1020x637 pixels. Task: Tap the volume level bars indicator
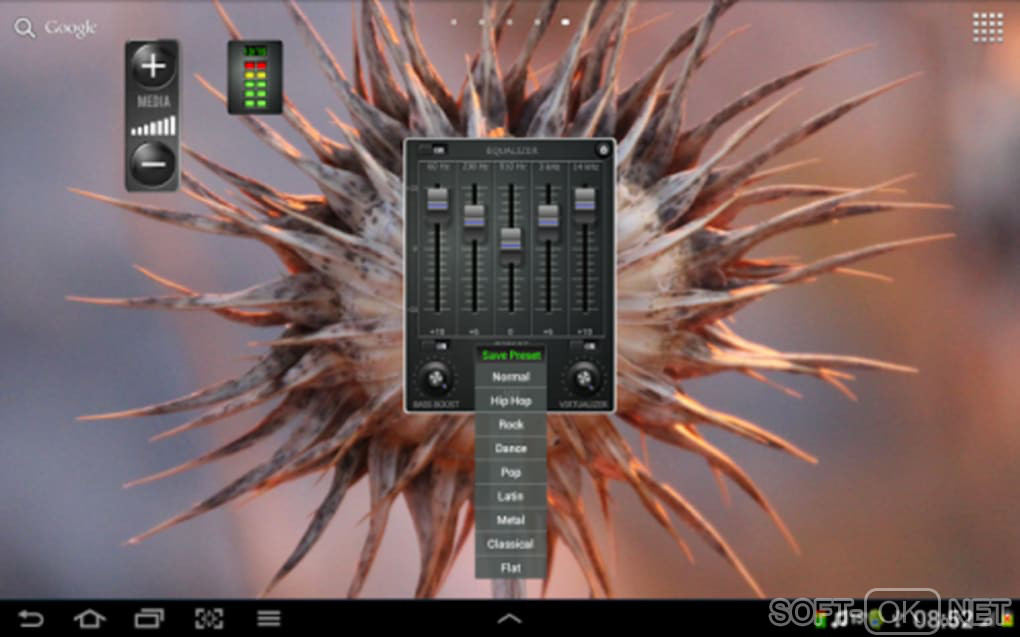tap(154, 126)
